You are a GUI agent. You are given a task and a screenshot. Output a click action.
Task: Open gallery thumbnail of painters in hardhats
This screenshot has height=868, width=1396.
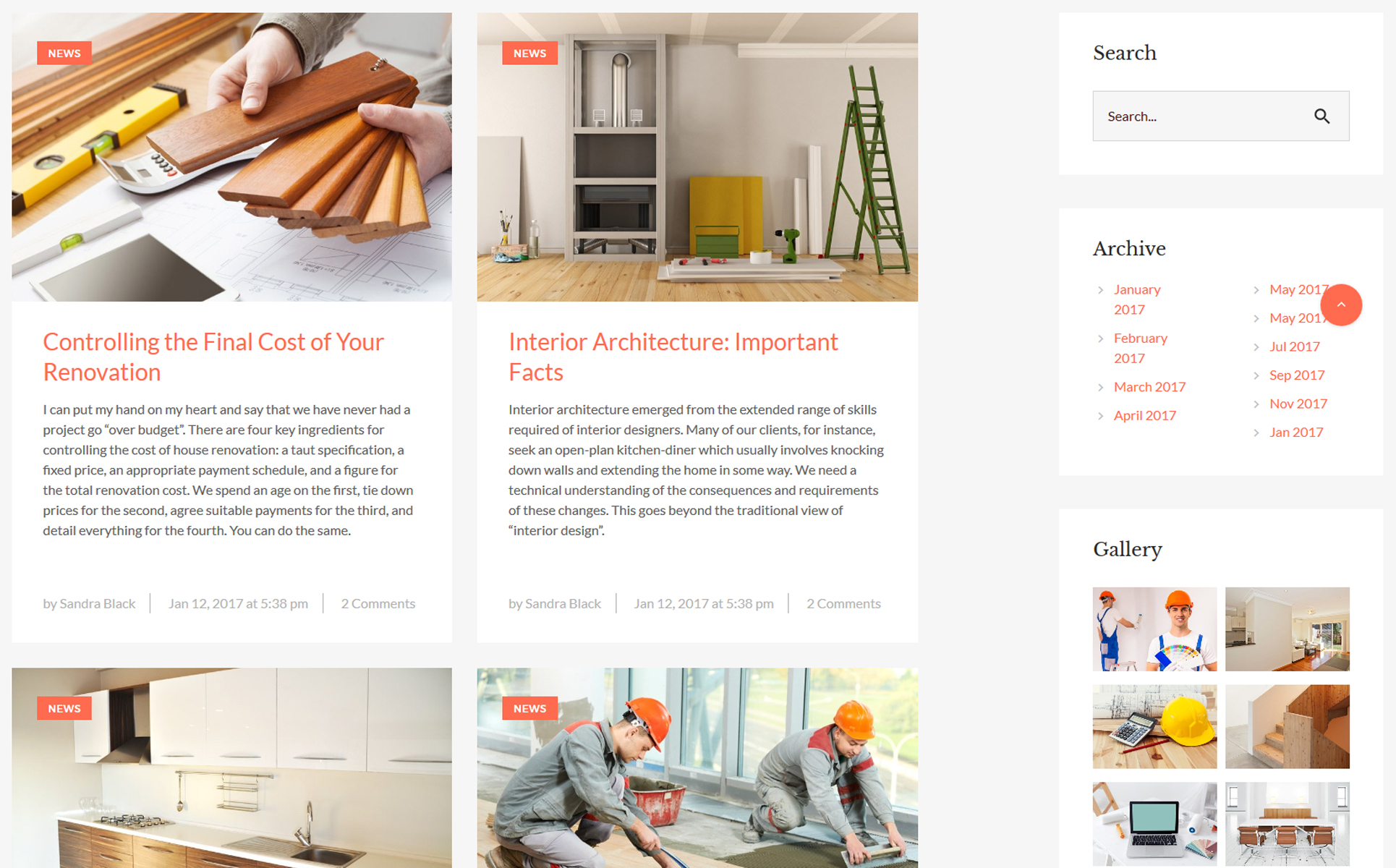[1154, 629]
